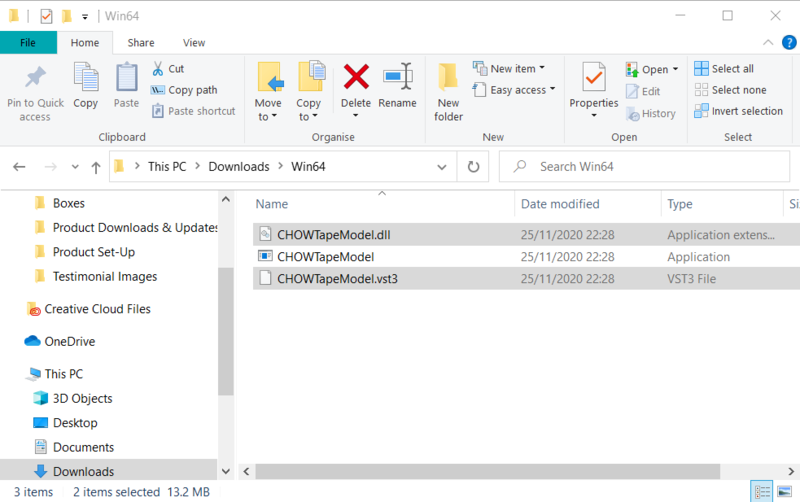Screen dimensions: 800x502
Task: Click the red Delete icon
Action: (356, 78)
